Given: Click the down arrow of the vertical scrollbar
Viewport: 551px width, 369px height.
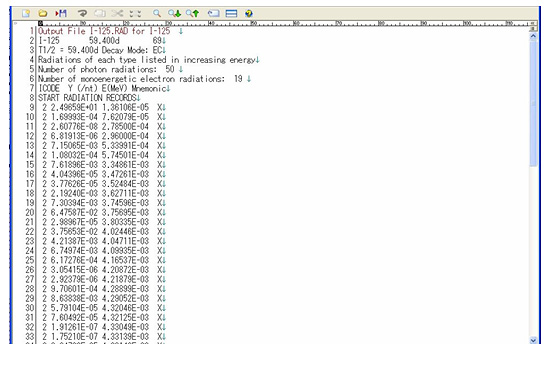Looking at the screenshot, I should tap(533, 340).
